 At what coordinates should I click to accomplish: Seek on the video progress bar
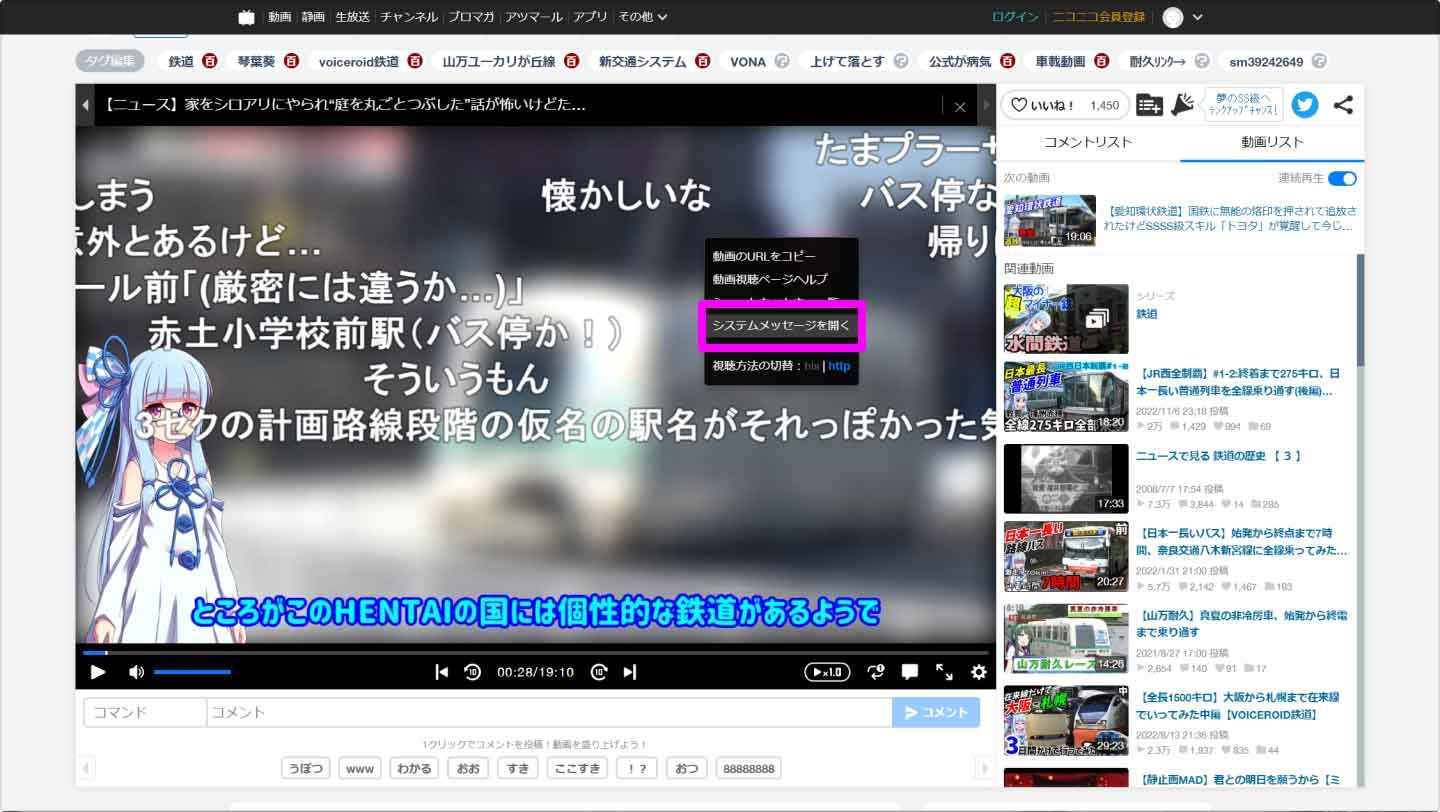coord(535,653)
